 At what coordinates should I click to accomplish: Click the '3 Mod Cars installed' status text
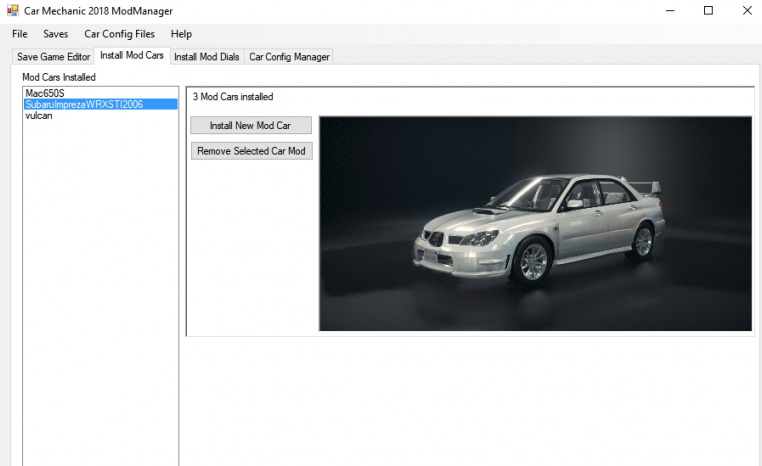[233, 97]
